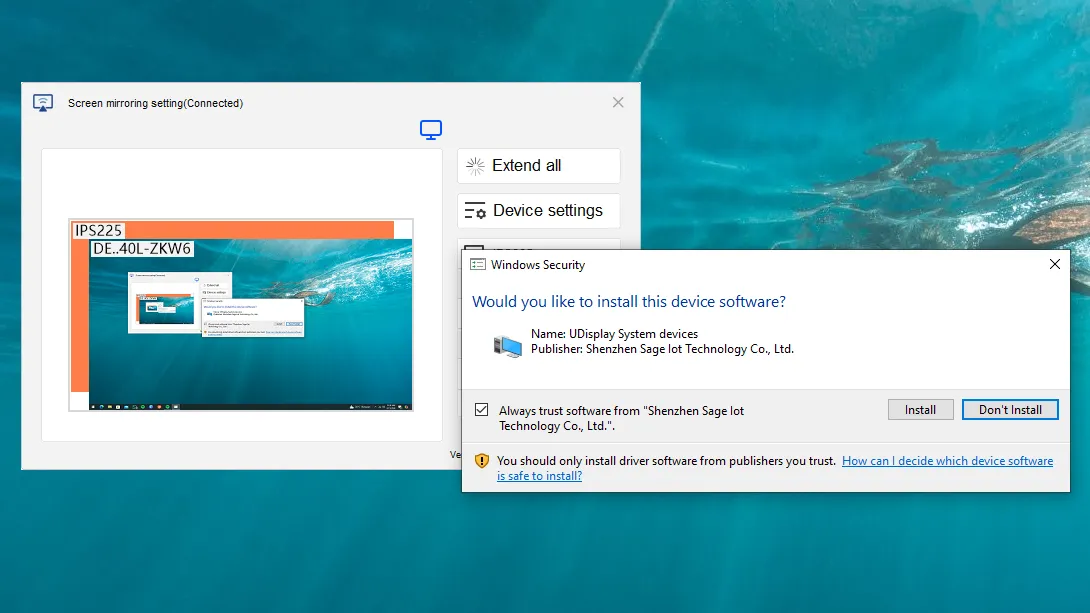The image size is (1090, 613).
Task: Close the Windows Security dialog
Action: click(1054, 265)
